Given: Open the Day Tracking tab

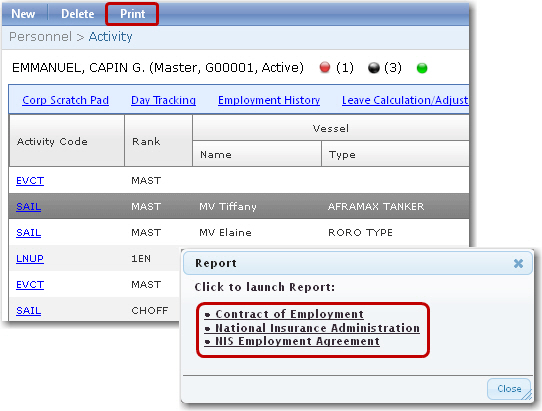Looking at the screenshot, I should [163, 100].
